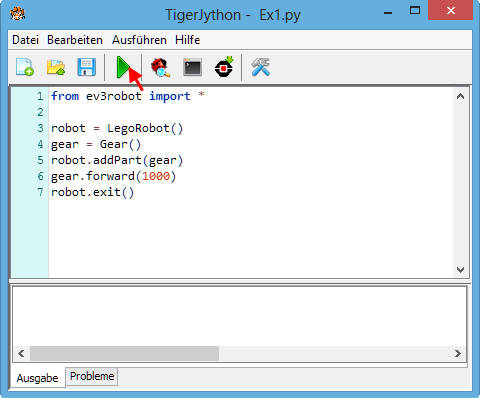480x398 pixels.
Task: Open the Ausführen menu
Action: click(139, 40)
